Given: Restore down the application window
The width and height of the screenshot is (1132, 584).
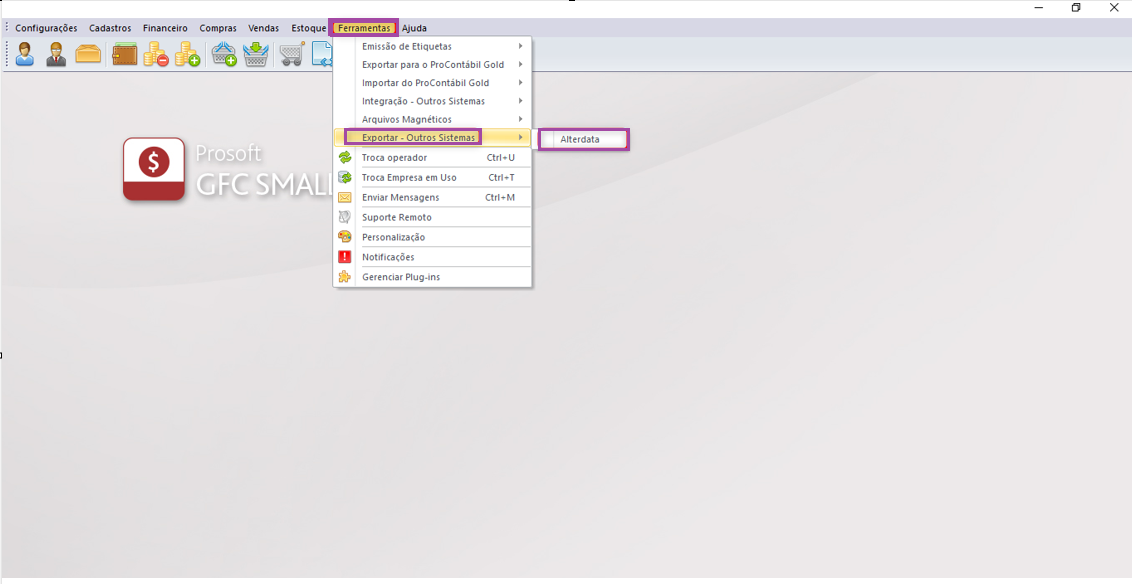Looking at the screenshot, I should (x=1076, y=8).
